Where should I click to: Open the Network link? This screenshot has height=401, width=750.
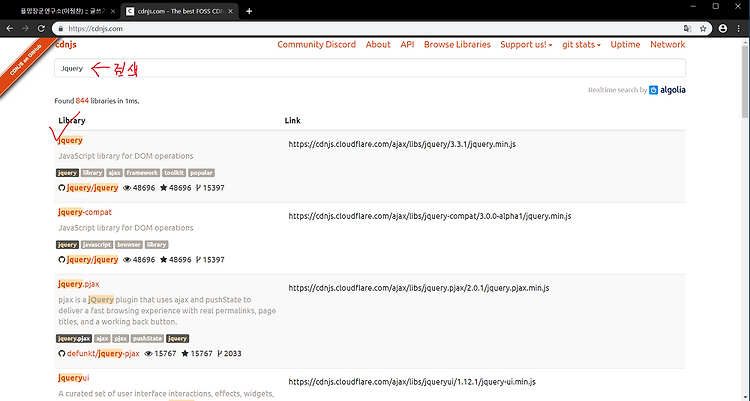[x=667, y=45]
